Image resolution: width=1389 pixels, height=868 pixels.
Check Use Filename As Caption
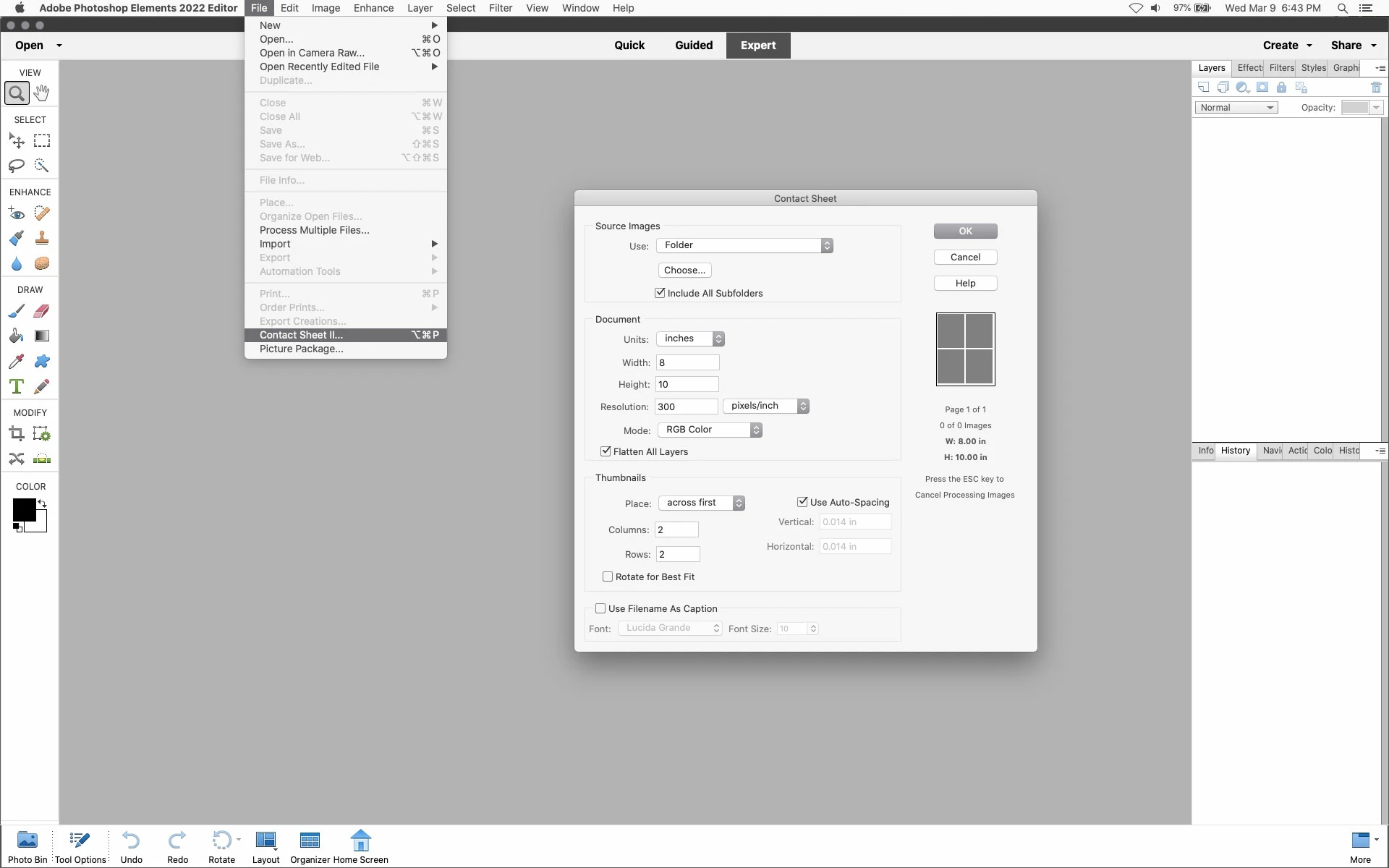tap(600, 608)
